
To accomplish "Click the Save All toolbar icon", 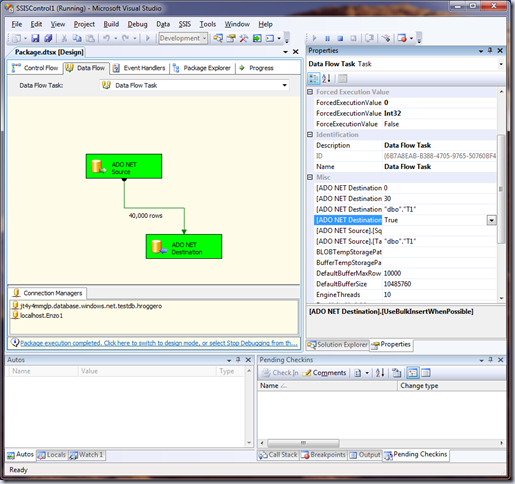I will 48,38.
